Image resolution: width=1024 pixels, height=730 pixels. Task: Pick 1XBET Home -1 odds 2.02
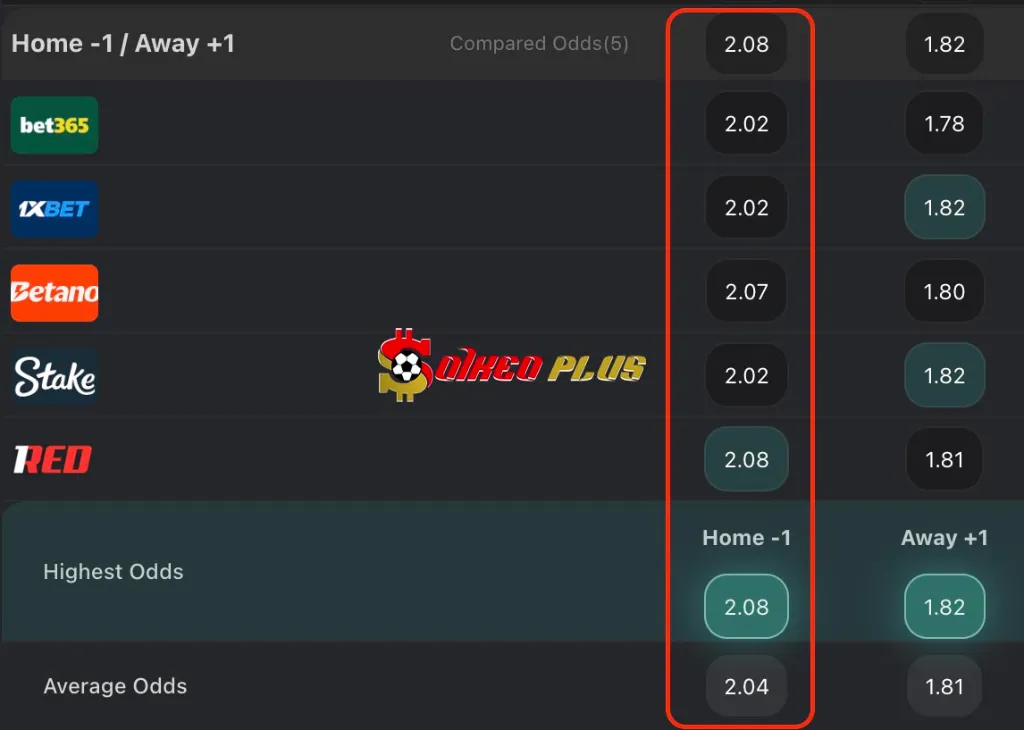pos(746,208)
